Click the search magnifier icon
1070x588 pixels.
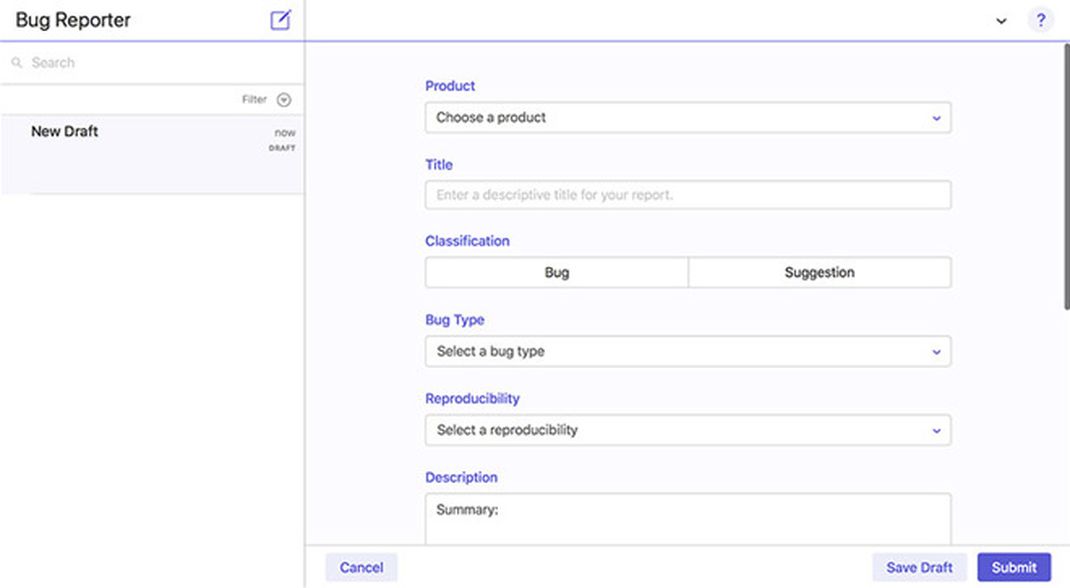17,63
